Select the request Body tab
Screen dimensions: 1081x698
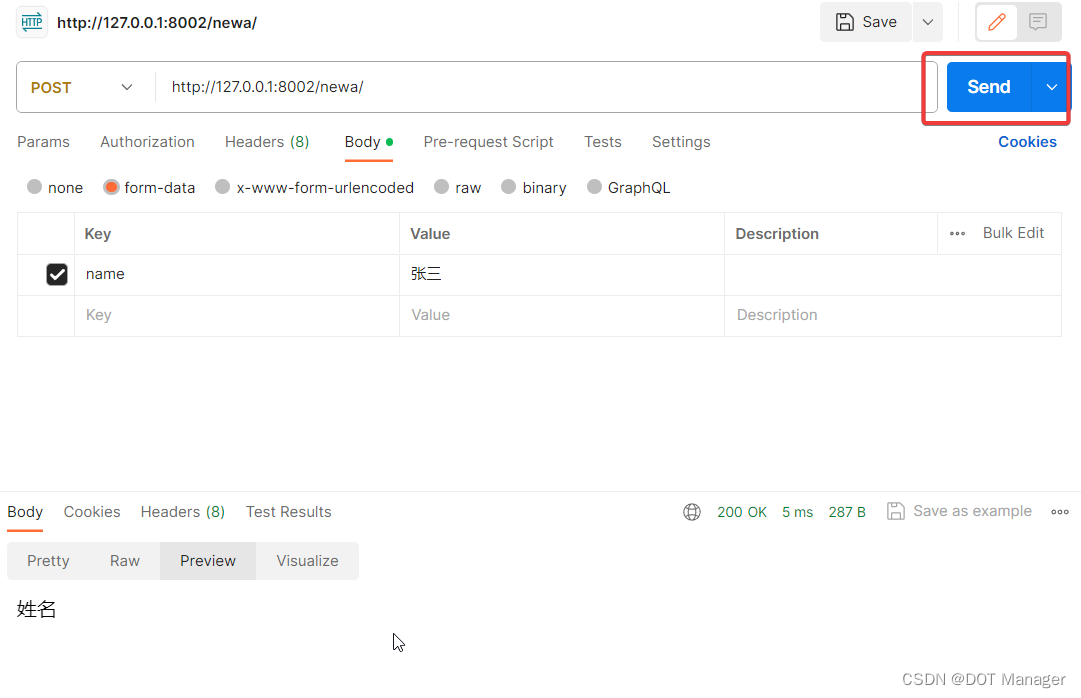click(x=369, y=142)
